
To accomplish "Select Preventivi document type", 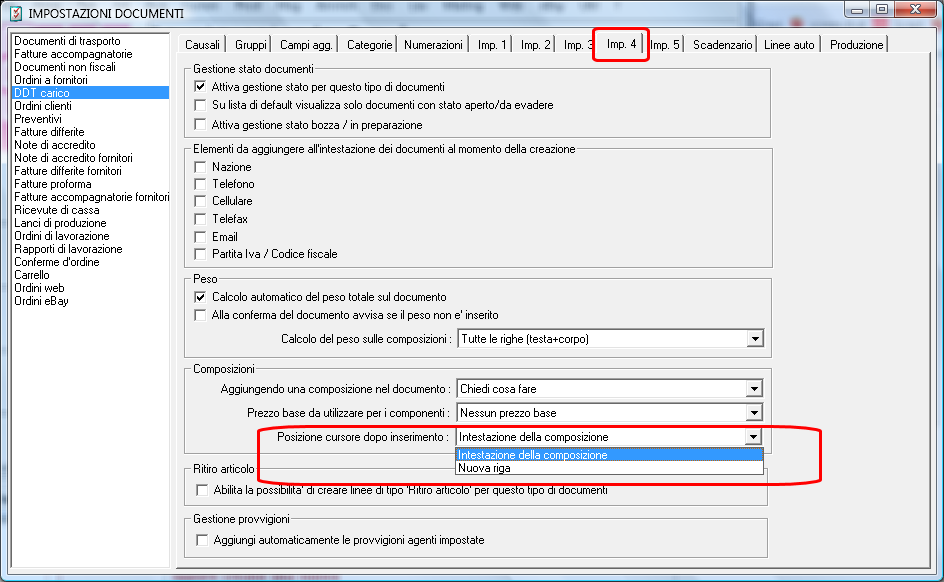I will tap(90, 119).
